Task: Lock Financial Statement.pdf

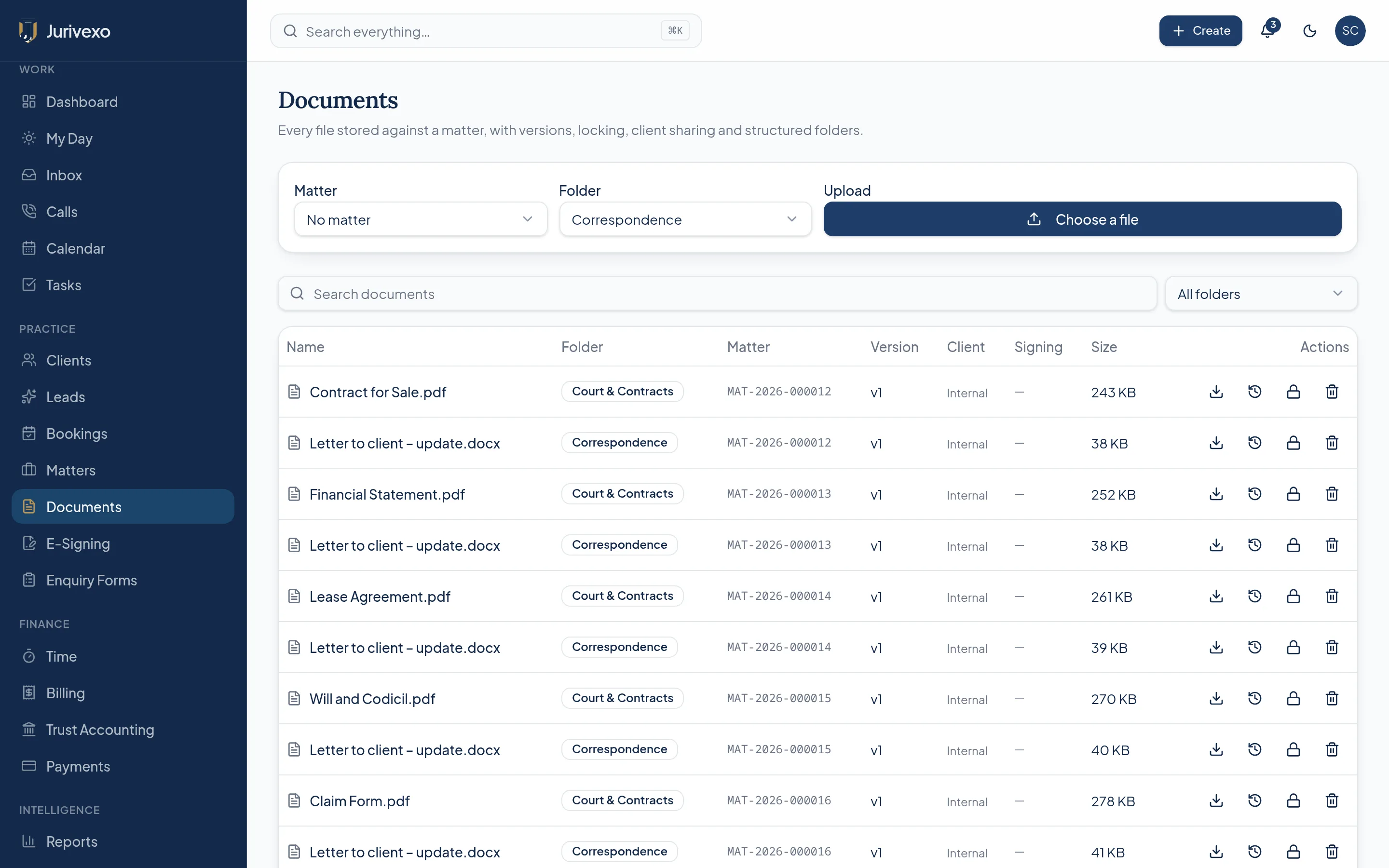Action: pyautogui.click(x=1293, y=494)
